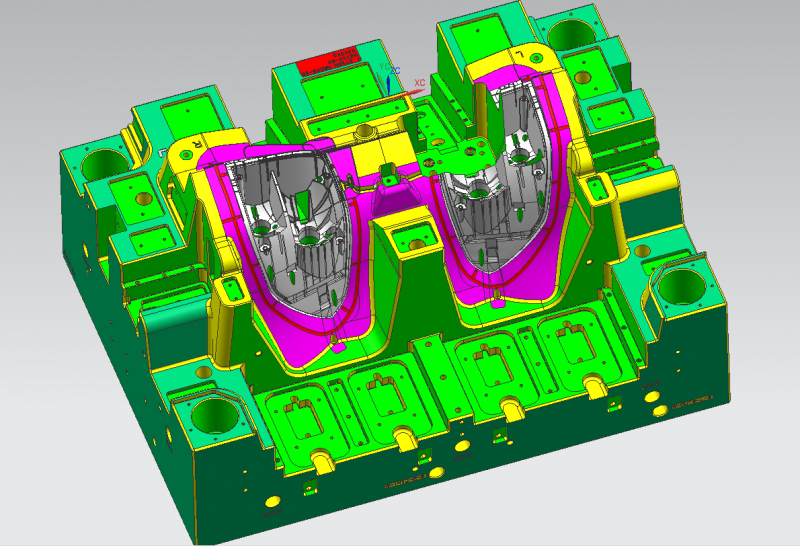The width and height of the screenshot is (800, 546).
Task: Pick the engraved L mark on the yellow face
Action: click(519, 53)
